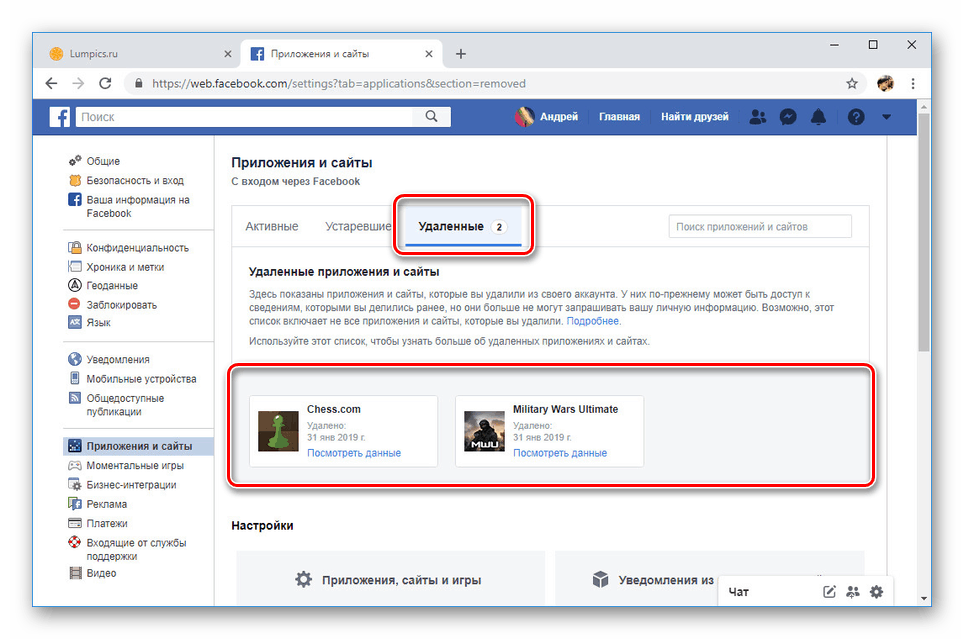Image resolution: width=964 pixels, height=639 pixels.
Task: Click the search magnifier button
Action: pyautogui.click(x=432, y=117)
